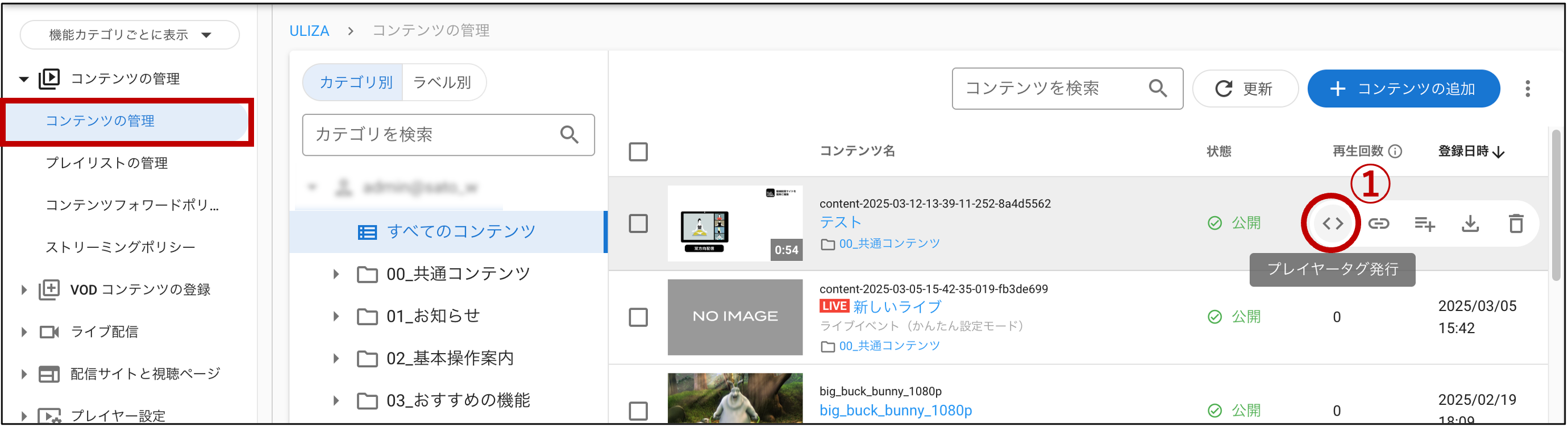The width and height of the screenshot is (1568, 427).
Task: Check the checkbox for big_buck_bunny_1080p content
Action: [x=638, y=411]
